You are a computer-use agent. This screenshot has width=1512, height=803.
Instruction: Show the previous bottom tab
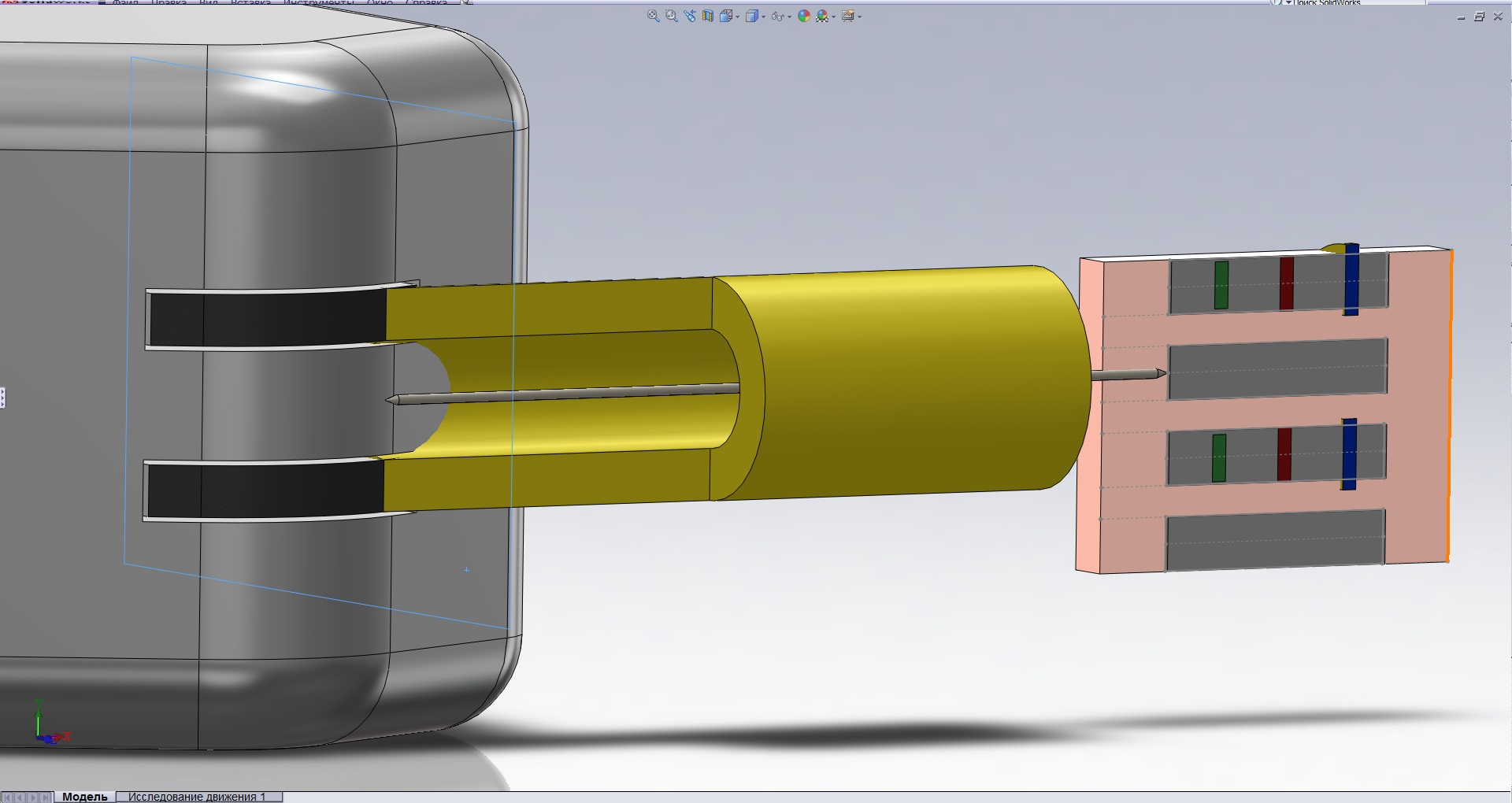pos(20,797)
